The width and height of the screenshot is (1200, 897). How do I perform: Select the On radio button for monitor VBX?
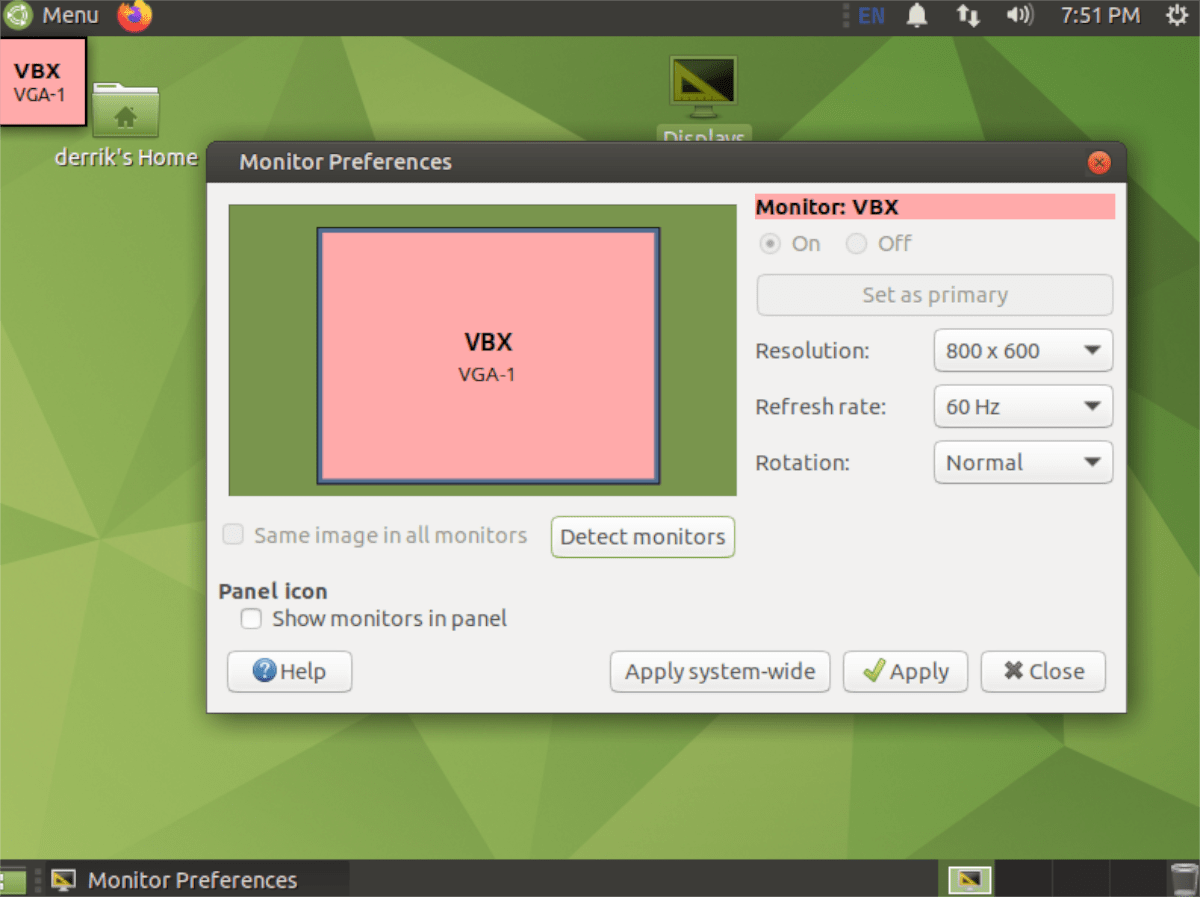coord(770,243)
